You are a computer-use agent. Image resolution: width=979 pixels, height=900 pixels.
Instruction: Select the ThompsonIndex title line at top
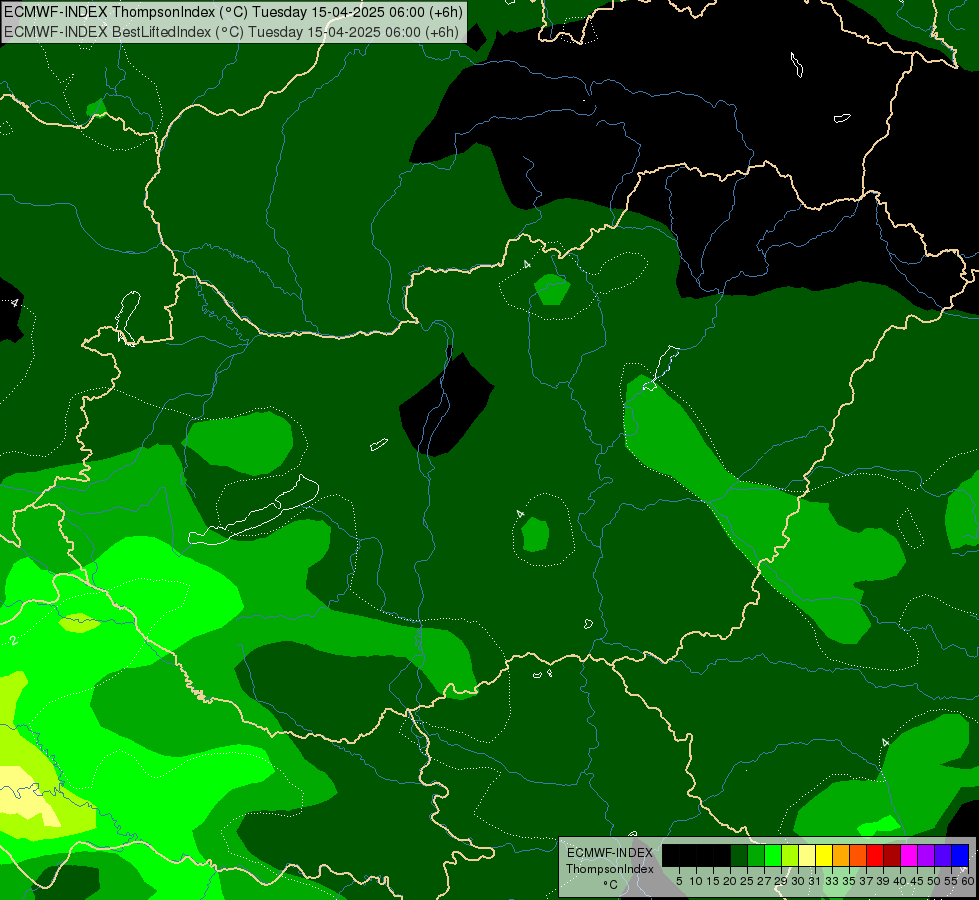click(x=234, y=12)
